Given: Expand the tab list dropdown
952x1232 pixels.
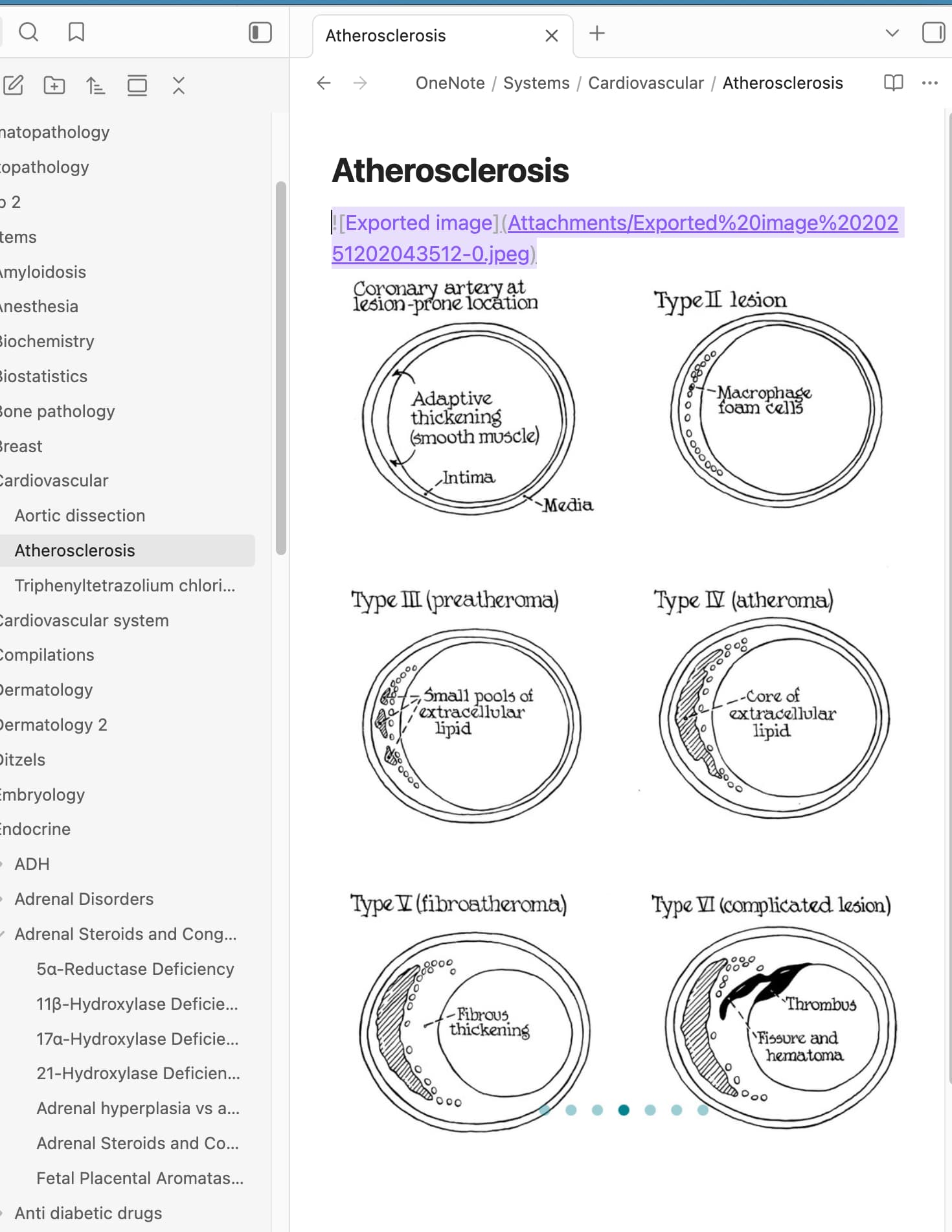Looking at the screenshot, I should tap(892, 33).
